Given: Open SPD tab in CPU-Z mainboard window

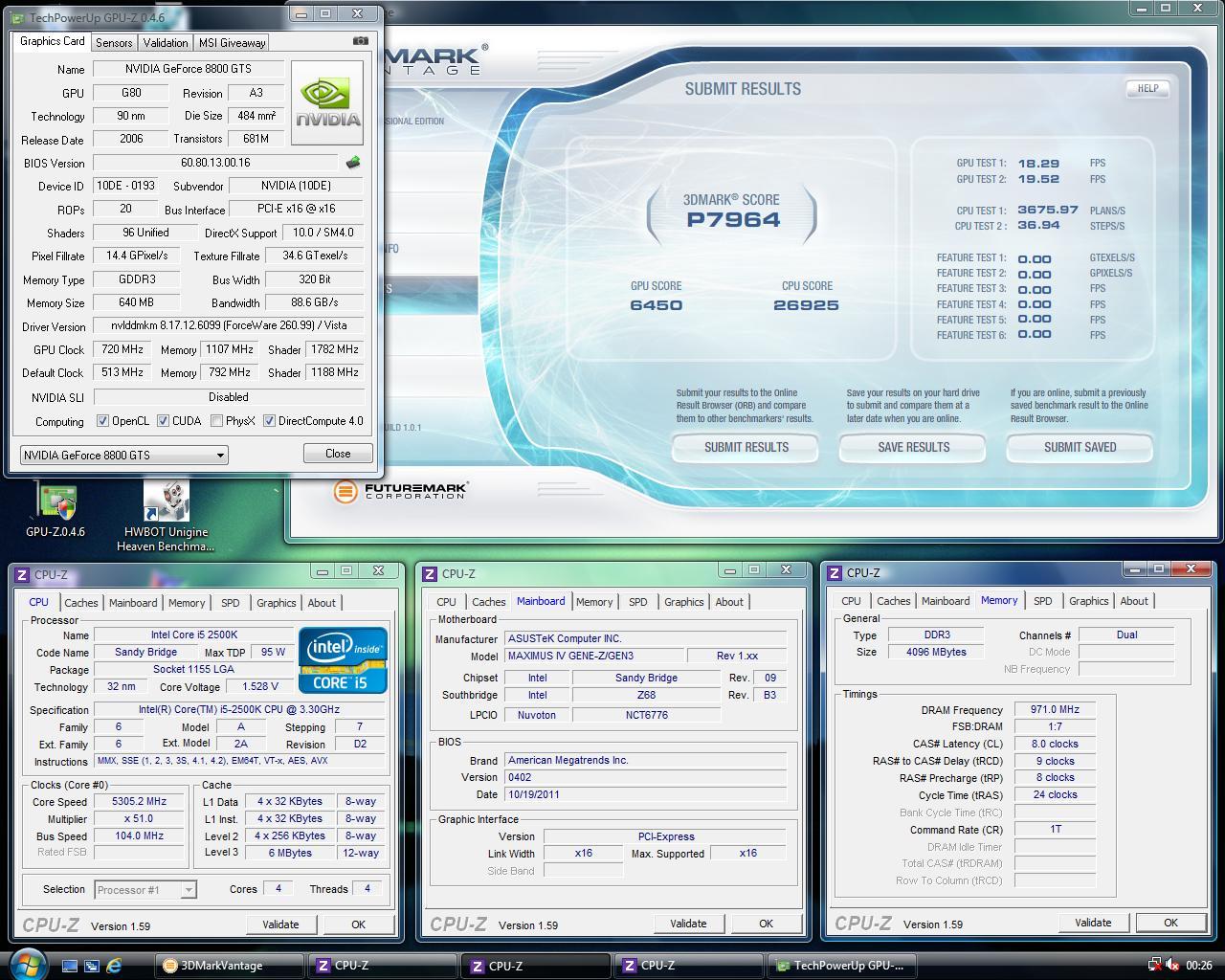Looking at the screenshot, I should [x=638, y=602].
